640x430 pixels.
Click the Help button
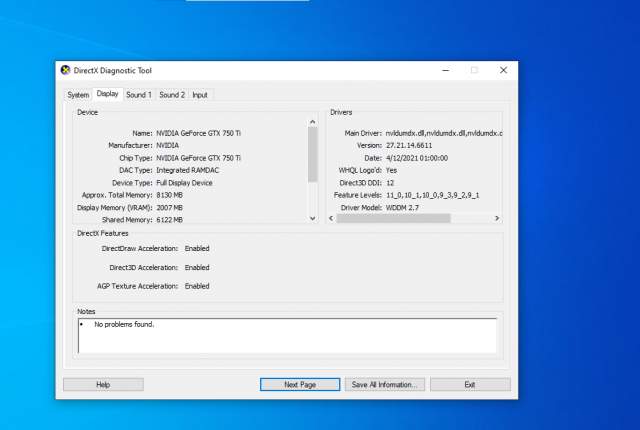[x=103, y=384]
